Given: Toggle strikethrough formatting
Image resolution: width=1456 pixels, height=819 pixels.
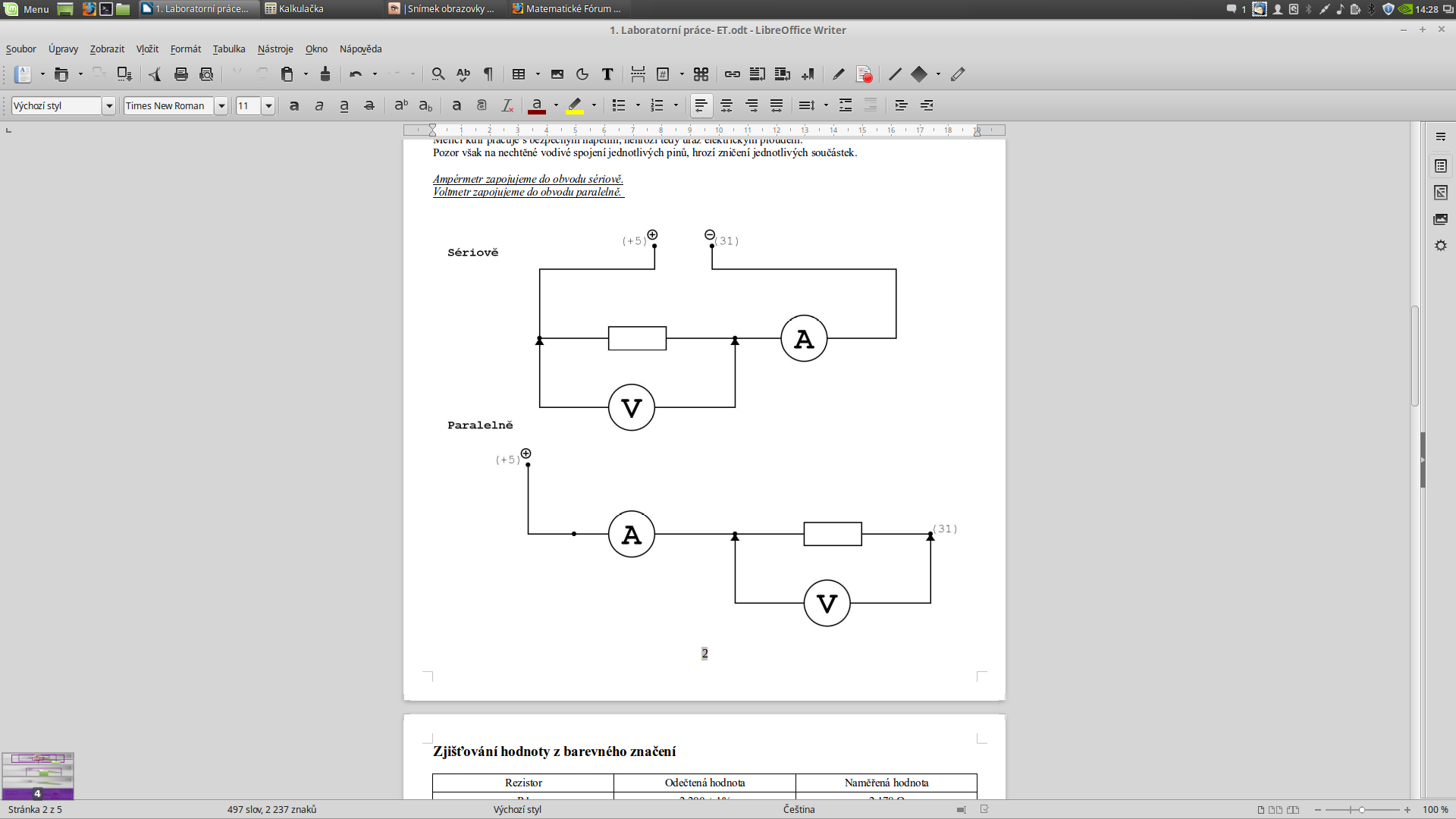Looking at the screenshot, I should tap(369, 105).
